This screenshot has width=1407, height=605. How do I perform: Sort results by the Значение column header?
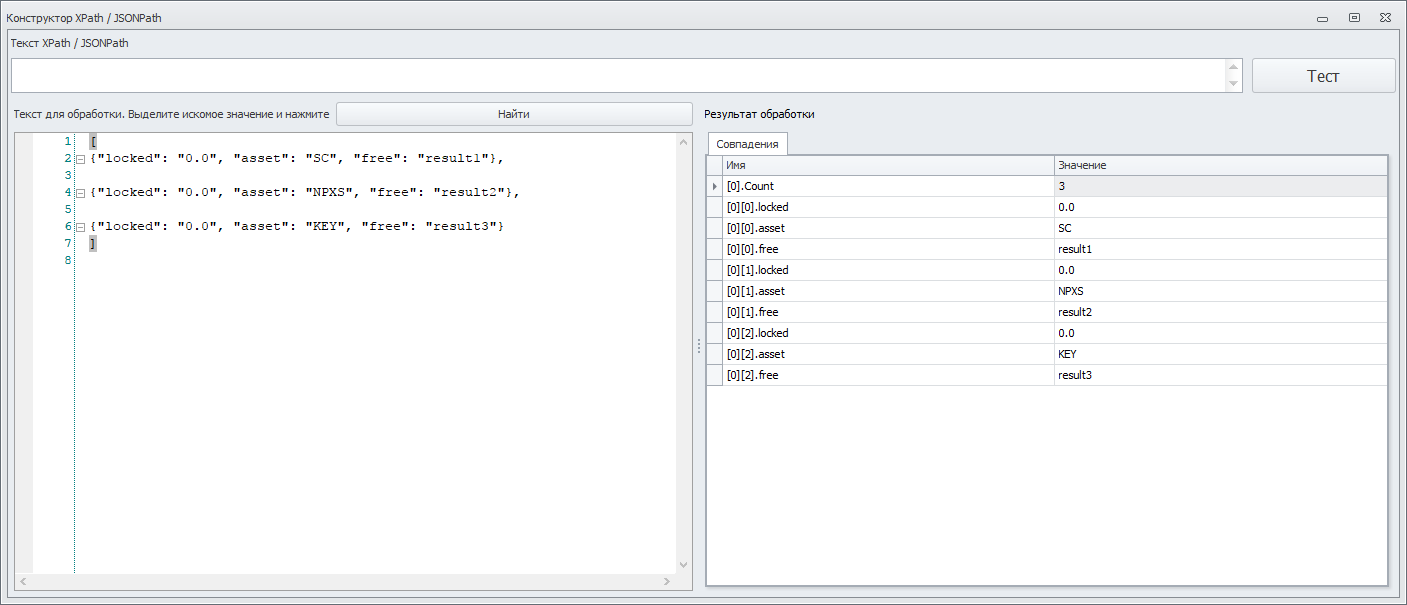point(1220,165)
